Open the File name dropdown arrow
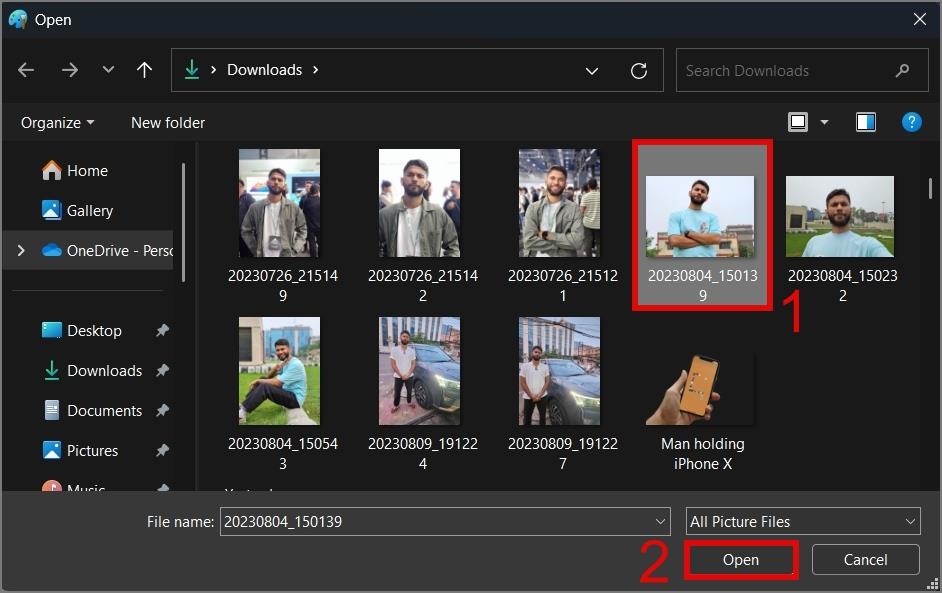This screenshot has width=942, height=593. click(660, 522)
